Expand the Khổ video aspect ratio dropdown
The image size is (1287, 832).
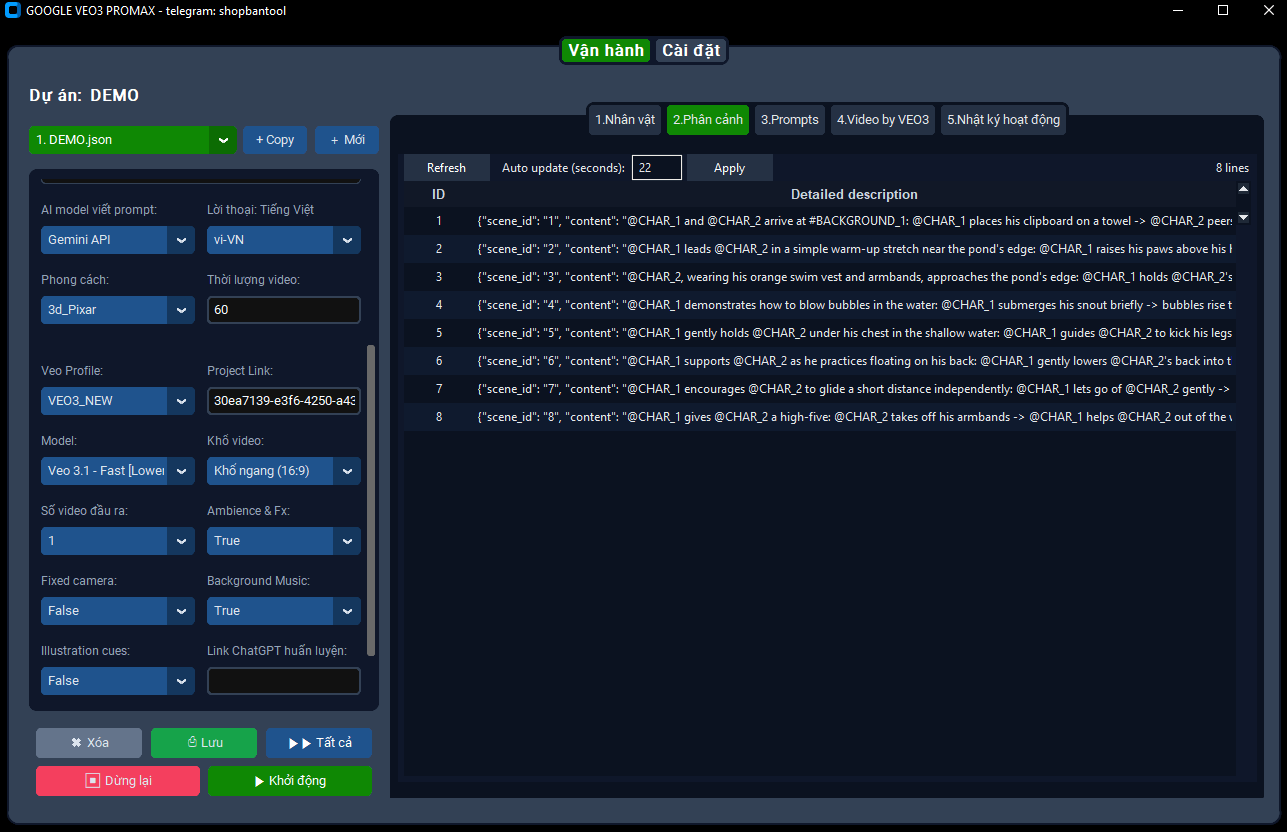283,471
